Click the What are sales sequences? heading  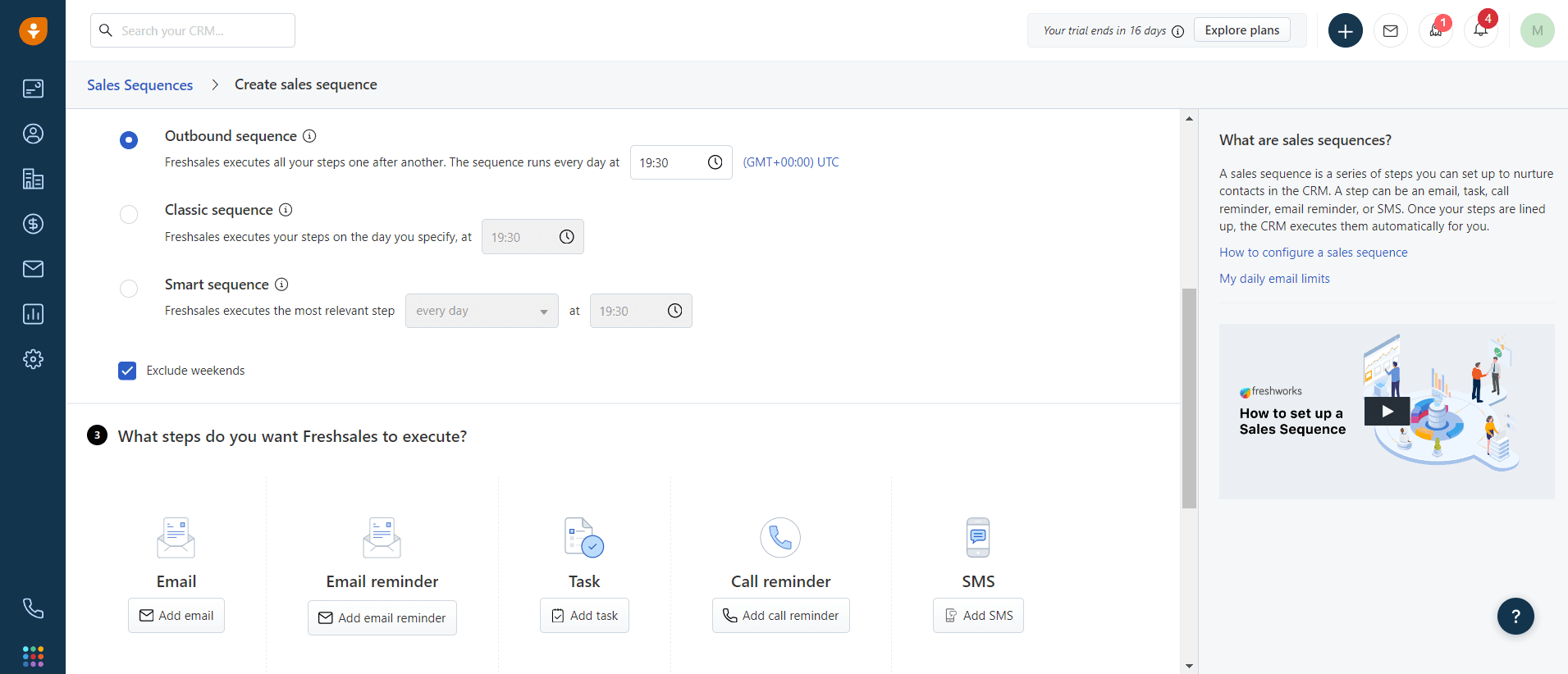(x=1305, y=140)
